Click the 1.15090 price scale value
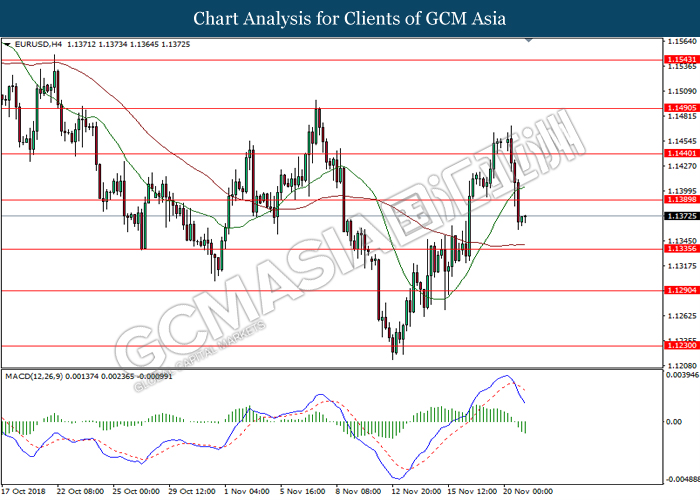The image size is (700, 500). pos(682,91)
